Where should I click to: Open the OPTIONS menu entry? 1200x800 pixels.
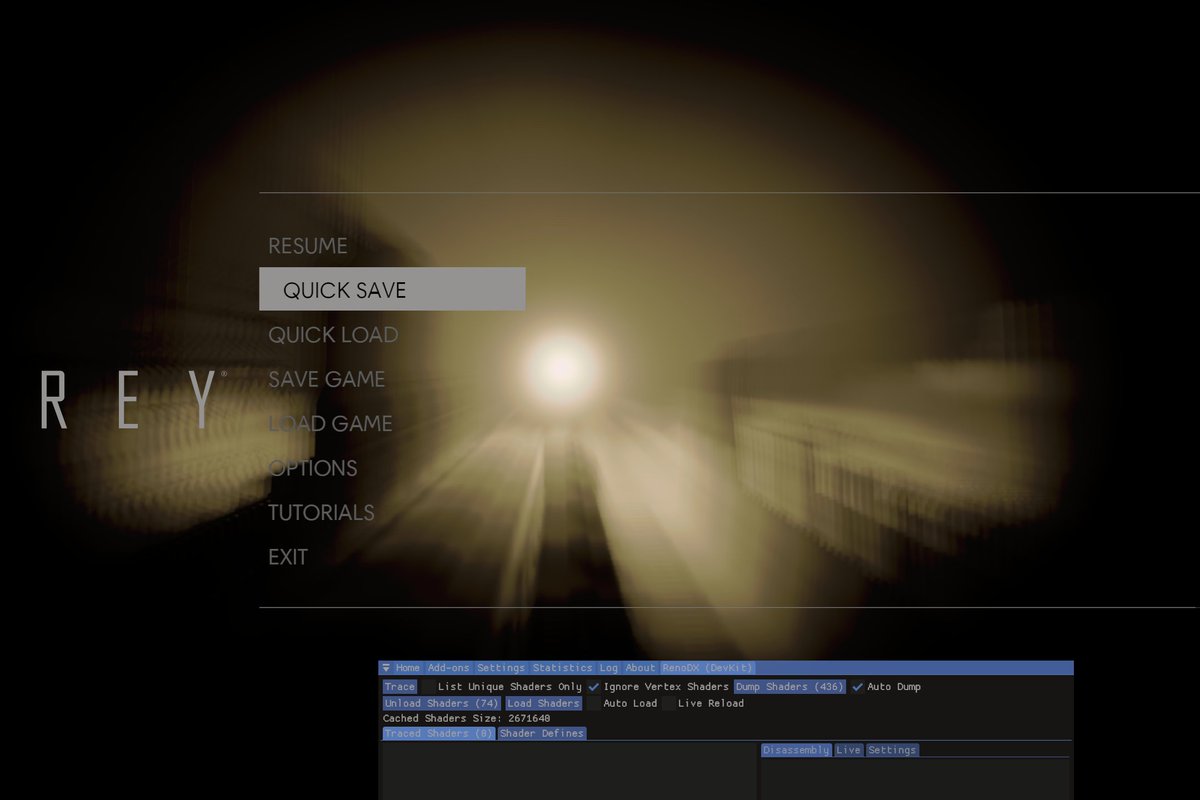(x=313, y=468)
